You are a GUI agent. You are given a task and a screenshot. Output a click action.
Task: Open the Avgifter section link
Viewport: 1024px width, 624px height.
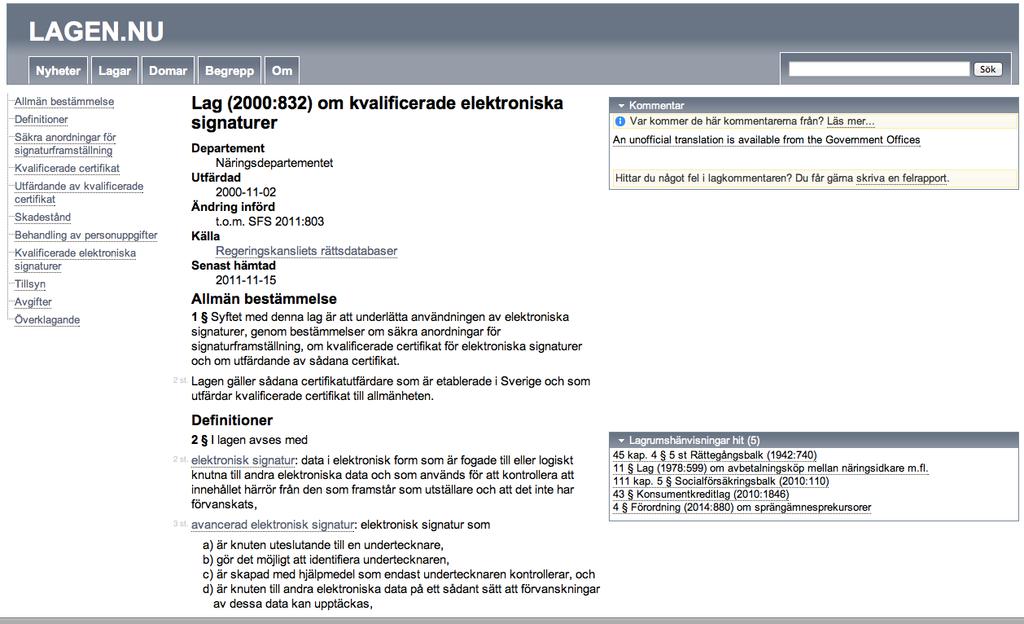tap(33, 302)
